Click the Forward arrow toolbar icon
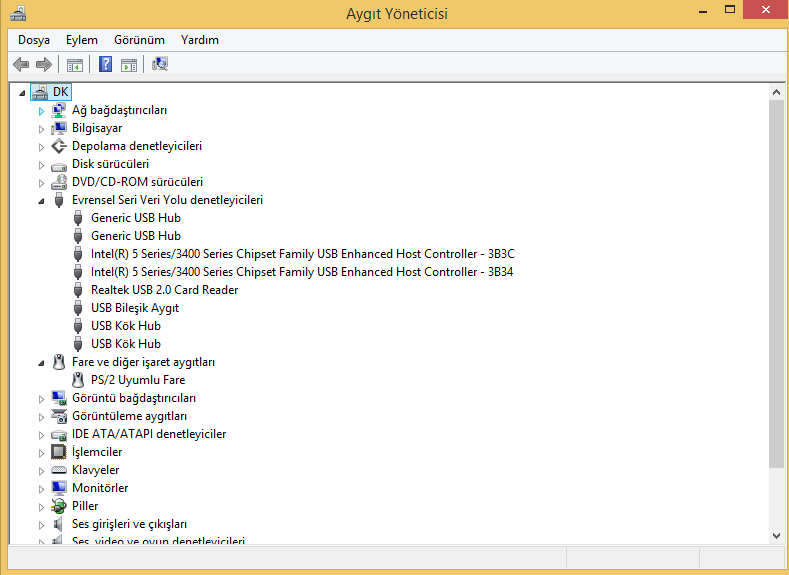The width and height of the screenshot is (789, 575). tap(44, 64)
